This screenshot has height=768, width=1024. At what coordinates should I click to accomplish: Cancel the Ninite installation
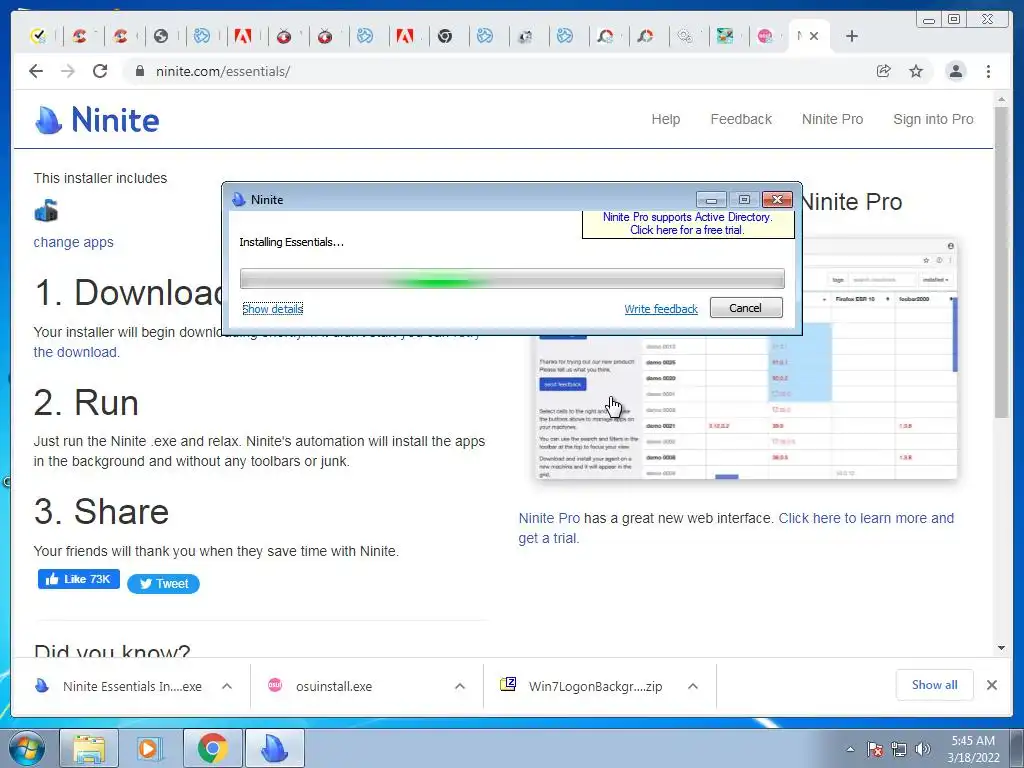[x=746, y=308]
